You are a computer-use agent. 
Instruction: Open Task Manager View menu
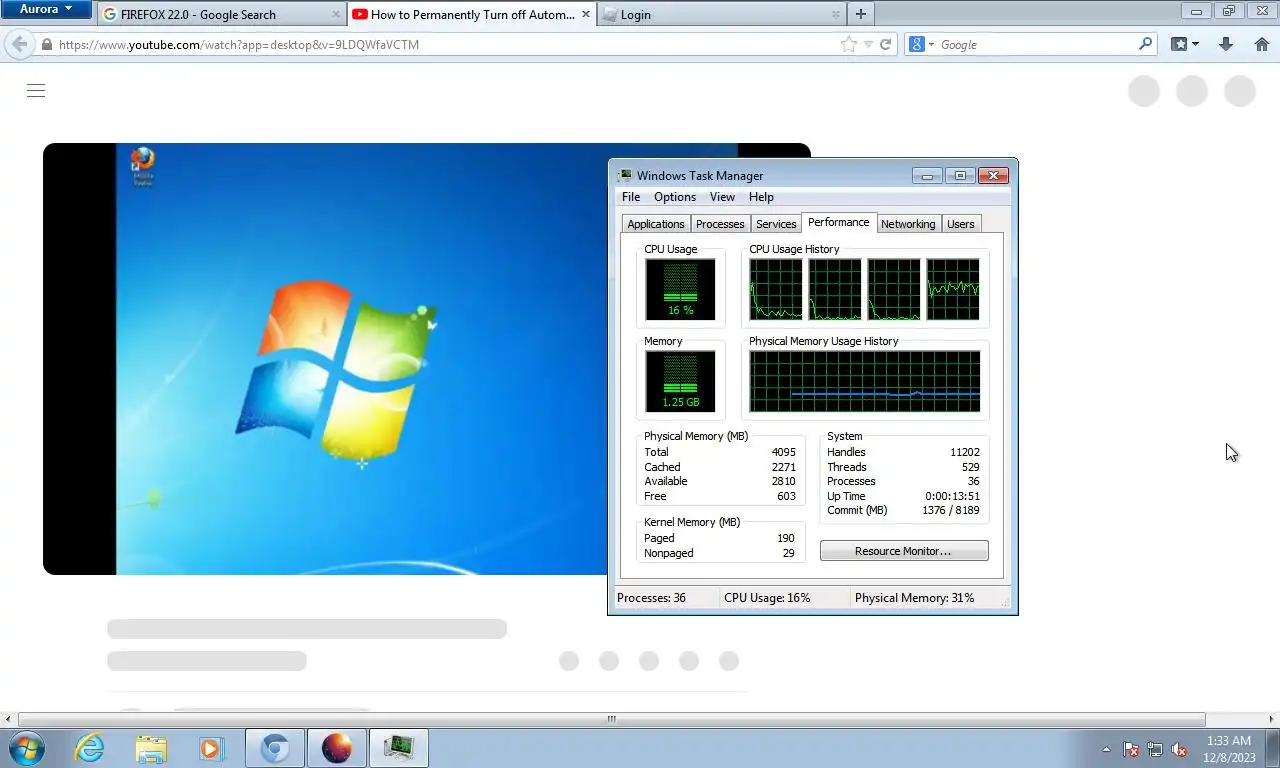(x=722, y=197)
